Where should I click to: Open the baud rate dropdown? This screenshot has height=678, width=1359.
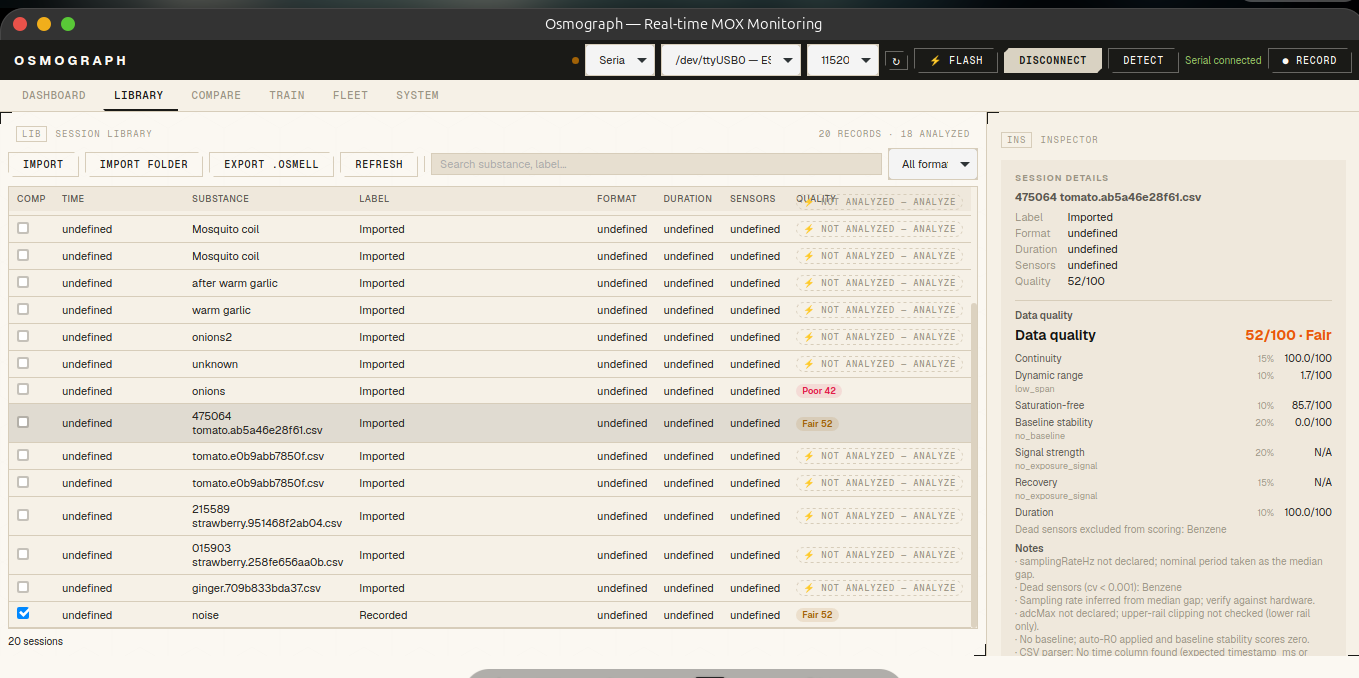tap(843, 60)
